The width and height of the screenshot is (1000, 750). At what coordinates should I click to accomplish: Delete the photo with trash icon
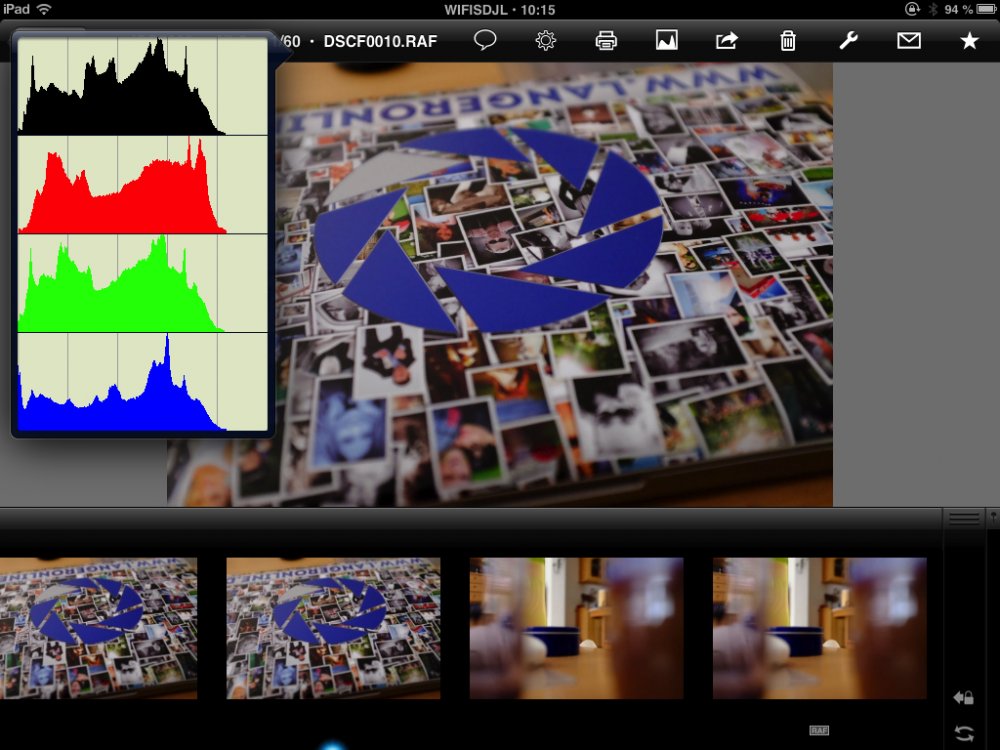click(x=788, y=41)
